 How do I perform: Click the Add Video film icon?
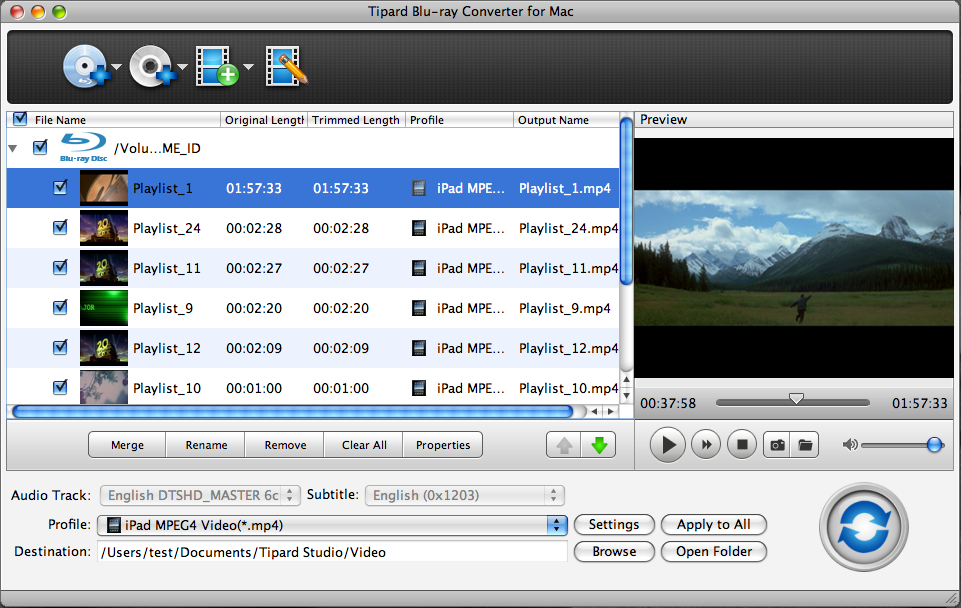pos(217,66)
